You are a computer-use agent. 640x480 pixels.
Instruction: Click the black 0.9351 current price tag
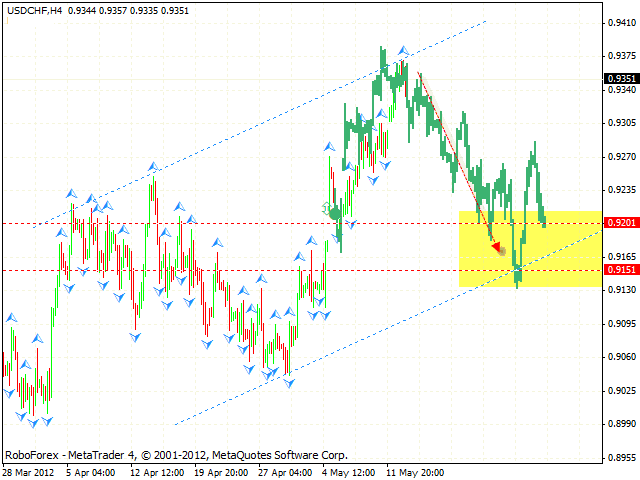621,79
